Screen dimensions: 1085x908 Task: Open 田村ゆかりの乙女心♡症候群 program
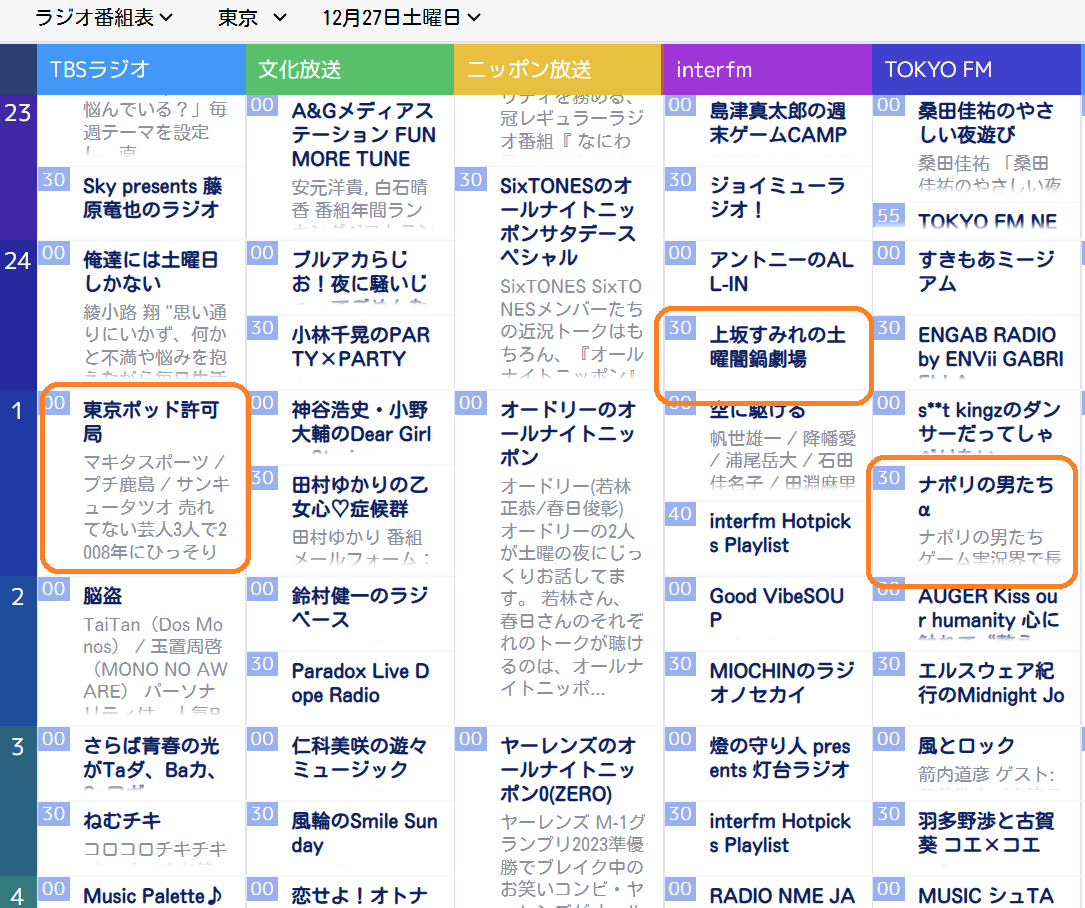[x=359, y=497]
